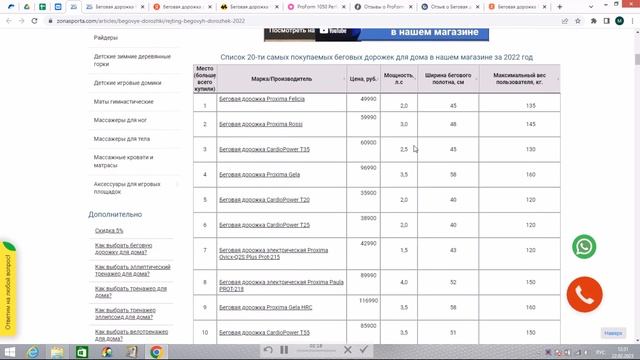640x360 pixels.
Task: Open the WhatsApp chat floating button
Action: (x=584, y=247)
